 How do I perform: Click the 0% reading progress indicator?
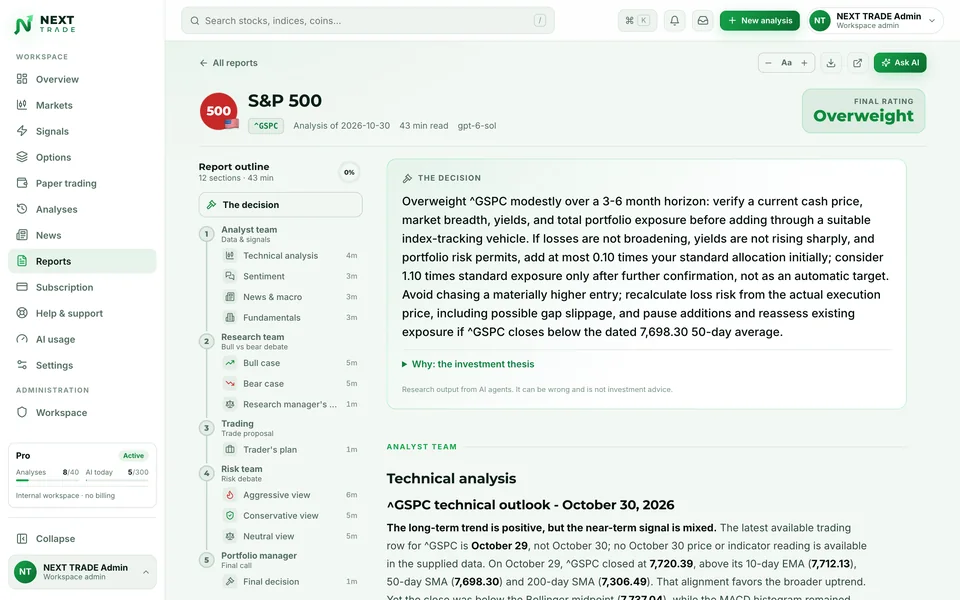349,172
